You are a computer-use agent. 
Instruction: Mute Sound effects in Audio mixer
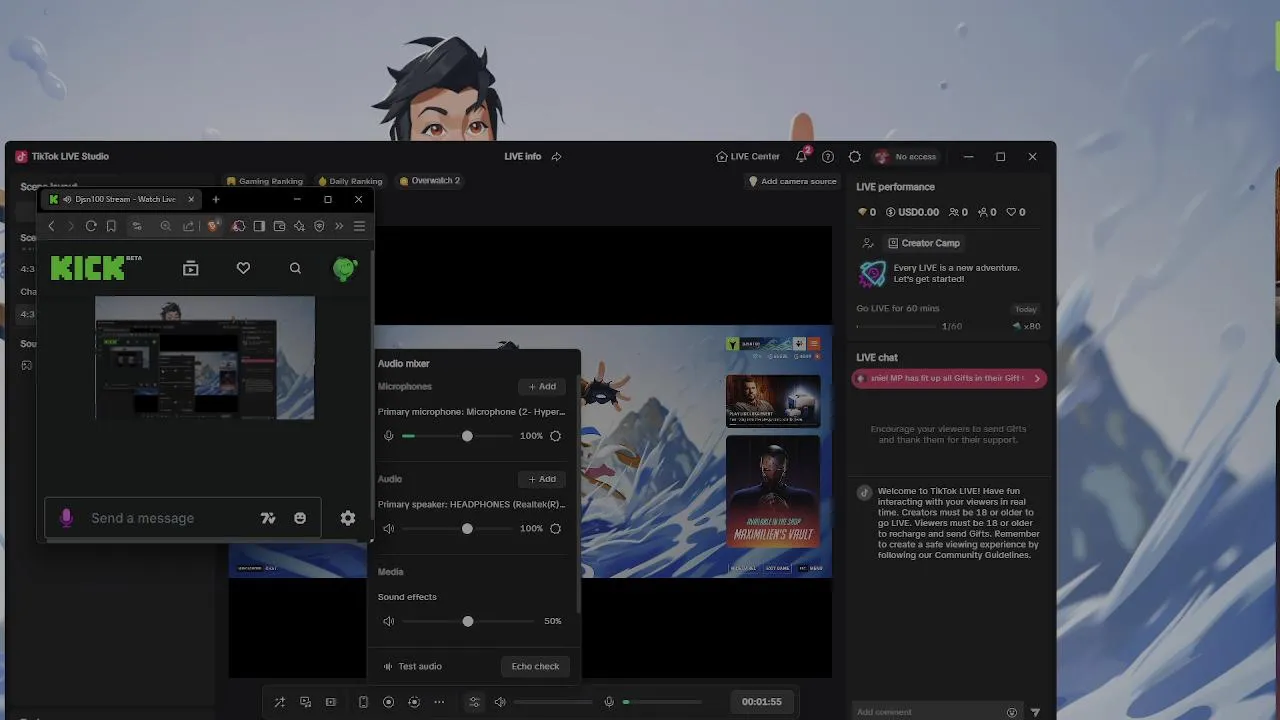(x=389, y=621)
